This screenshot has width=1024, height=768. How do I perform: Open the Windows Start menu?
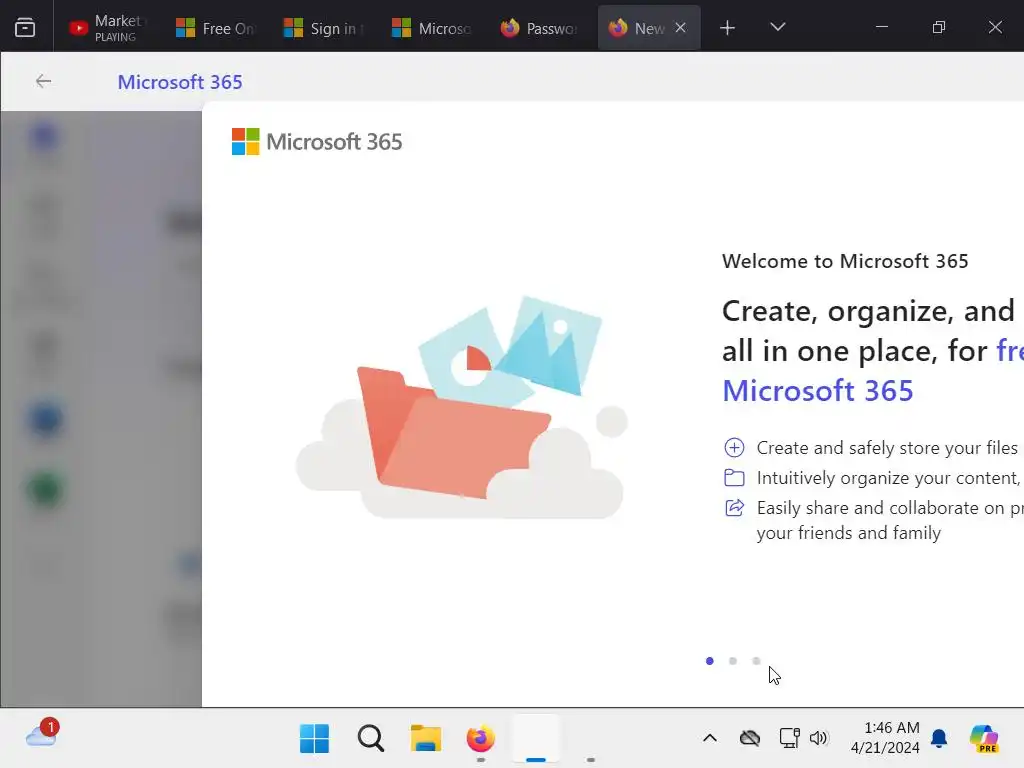point(314,739)
